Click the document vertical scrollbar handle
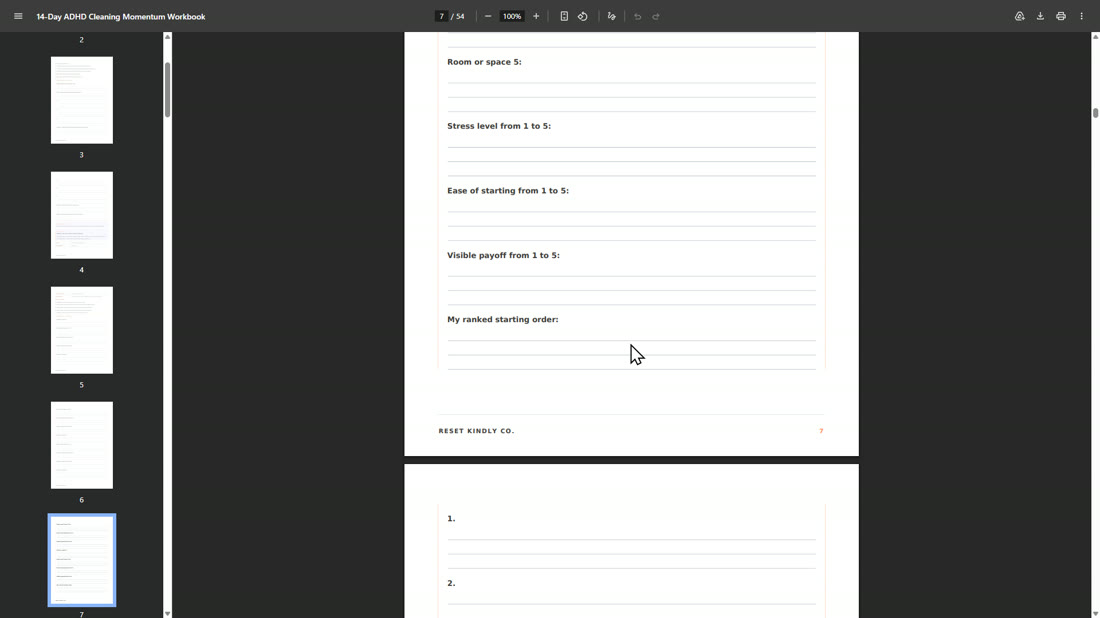 tap(1095, 113)
